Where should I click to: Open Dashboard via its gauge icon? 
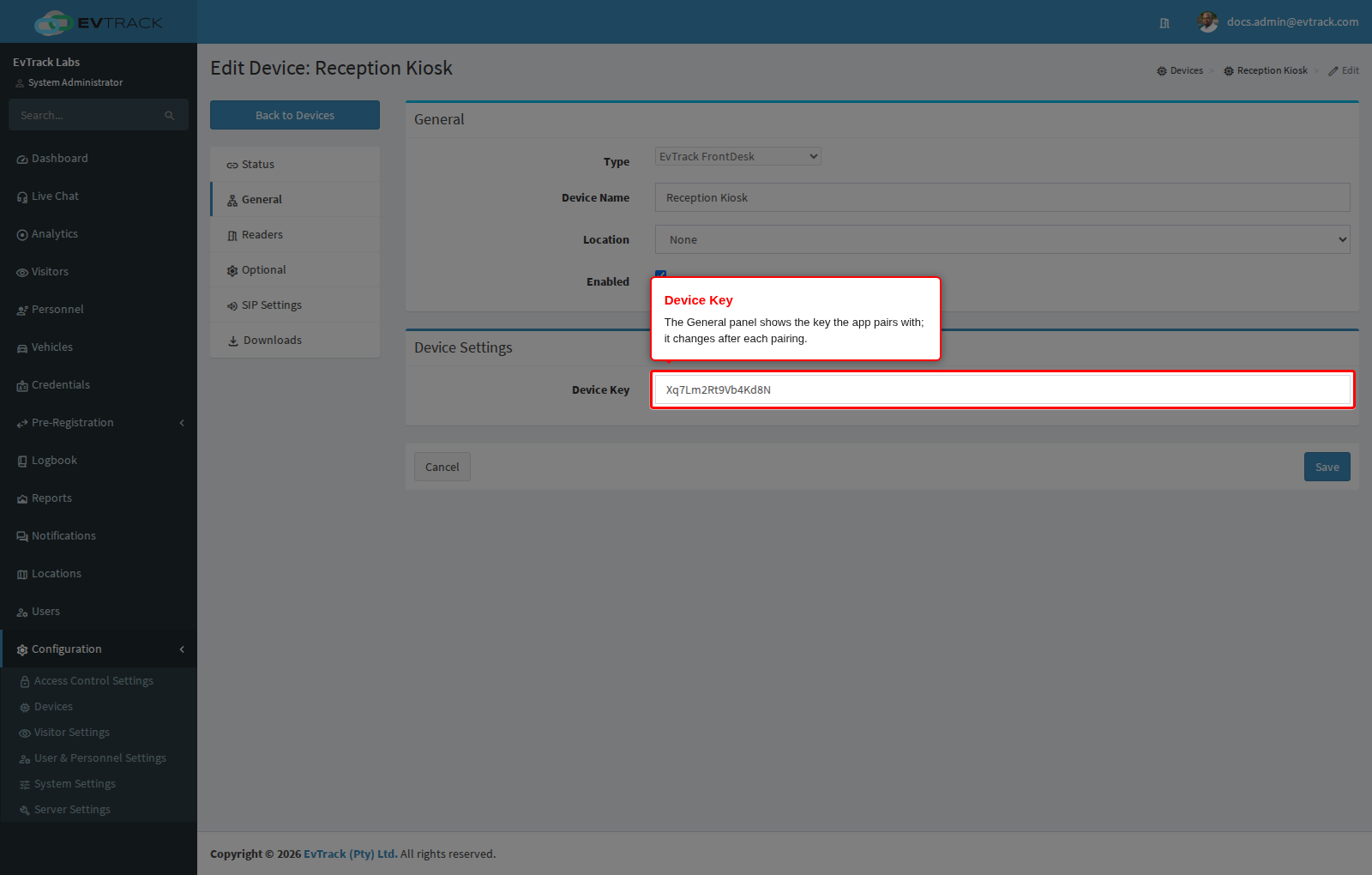coord(22,160)
